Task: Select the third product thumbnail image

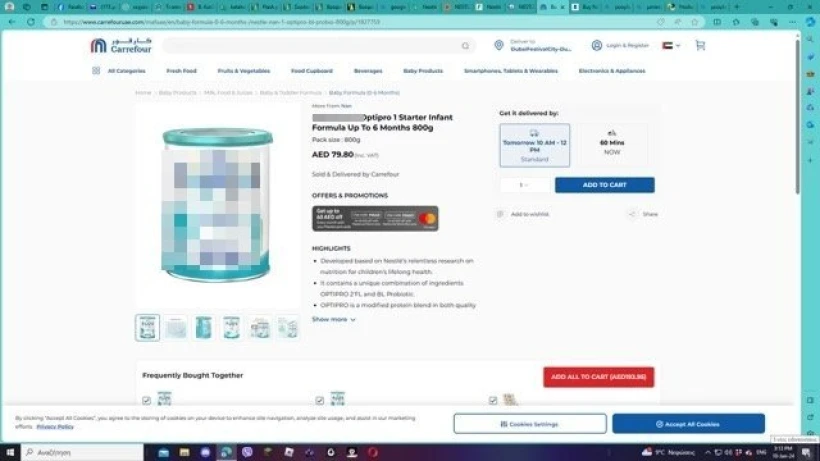Action: pos(203,327)
